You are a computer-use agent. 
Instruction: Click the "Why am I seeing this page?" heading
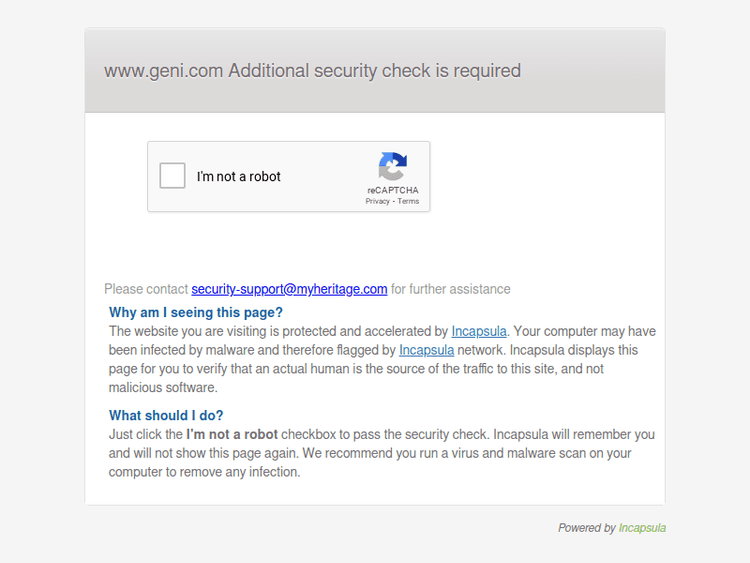196,312
